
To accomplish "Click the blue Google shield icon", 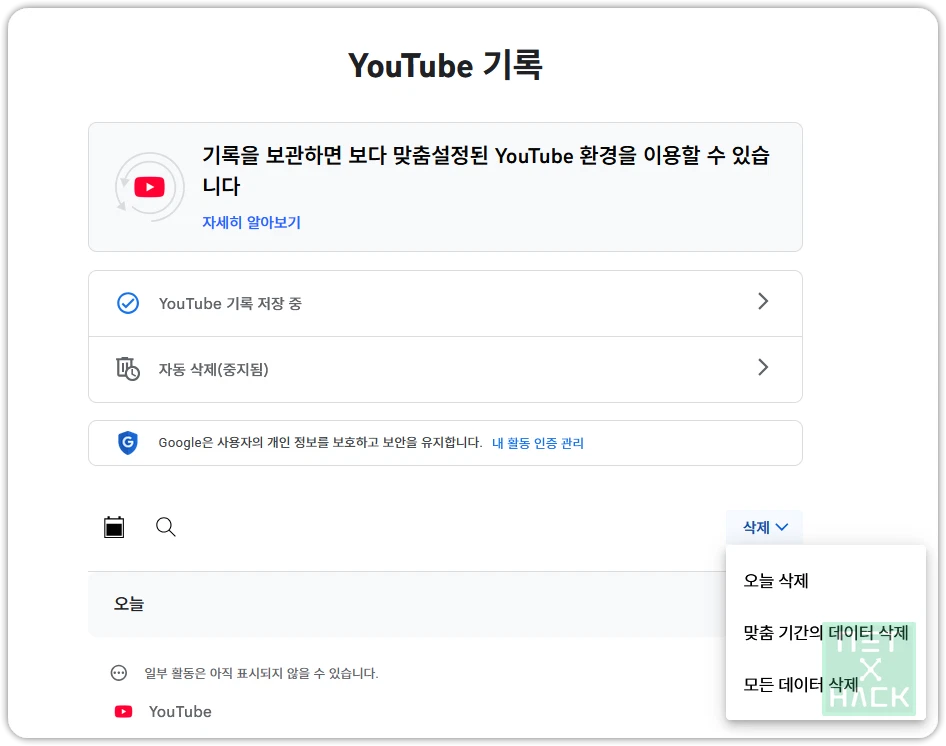I will point(128,442).
